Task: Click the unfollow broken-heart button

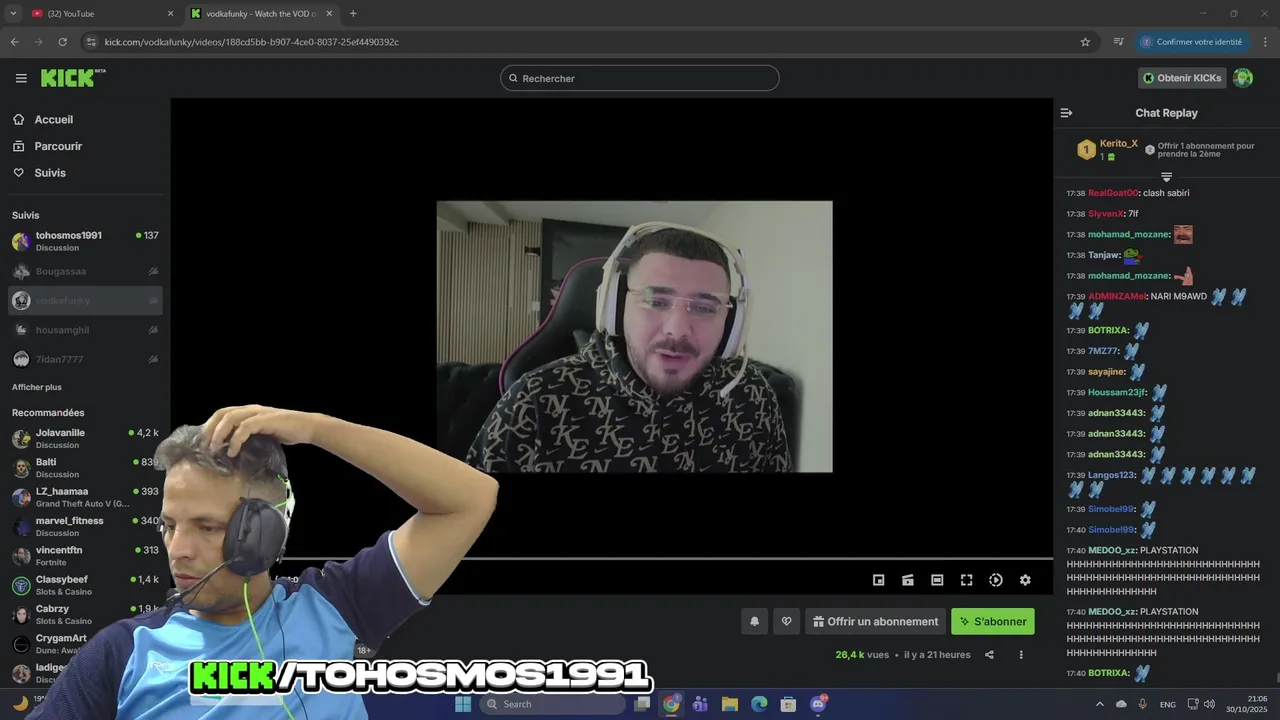Action: click(x=786, y=621)
